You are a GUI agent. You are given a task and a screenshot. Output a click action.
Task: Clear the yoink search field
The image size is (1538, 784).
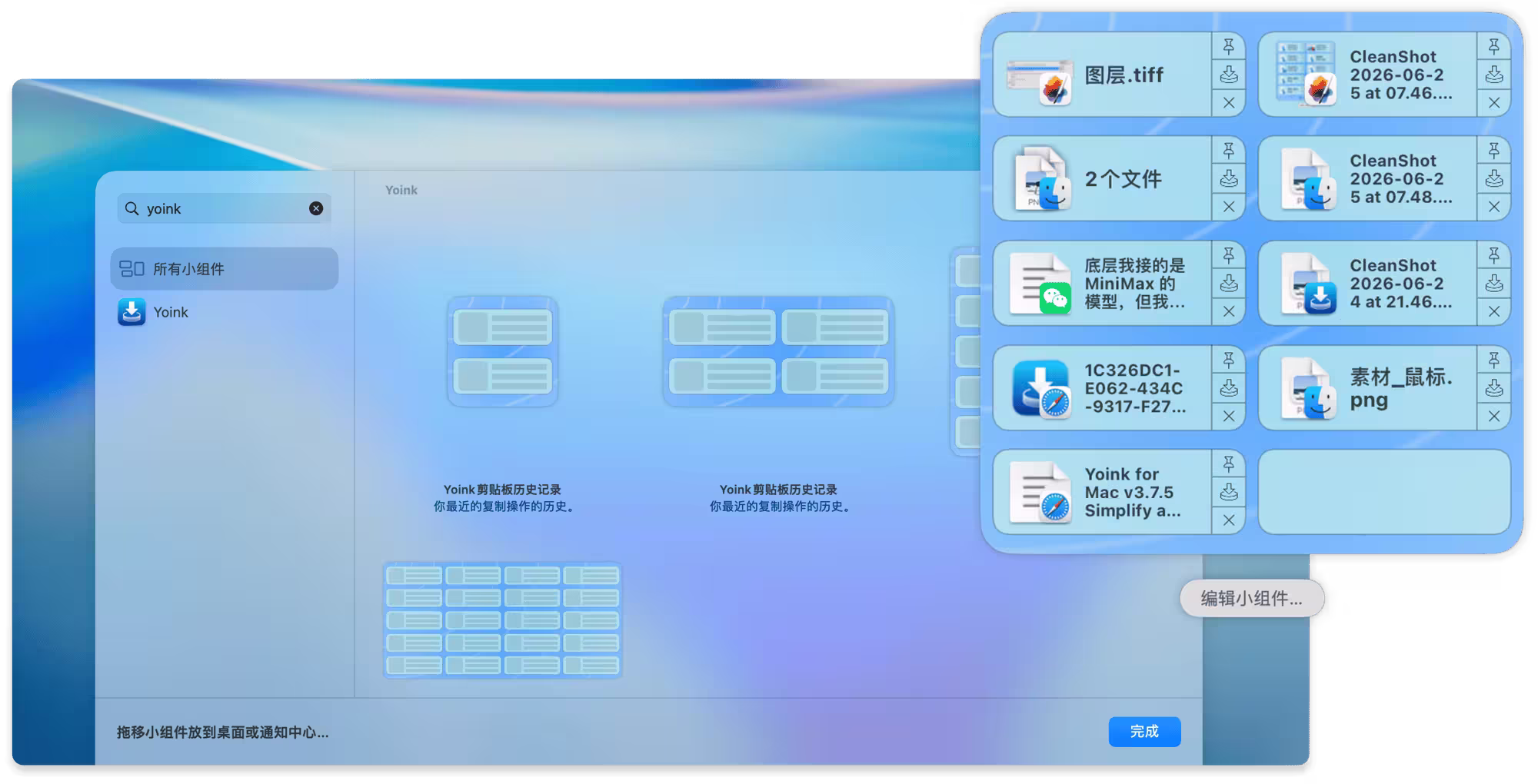point(316,208)
